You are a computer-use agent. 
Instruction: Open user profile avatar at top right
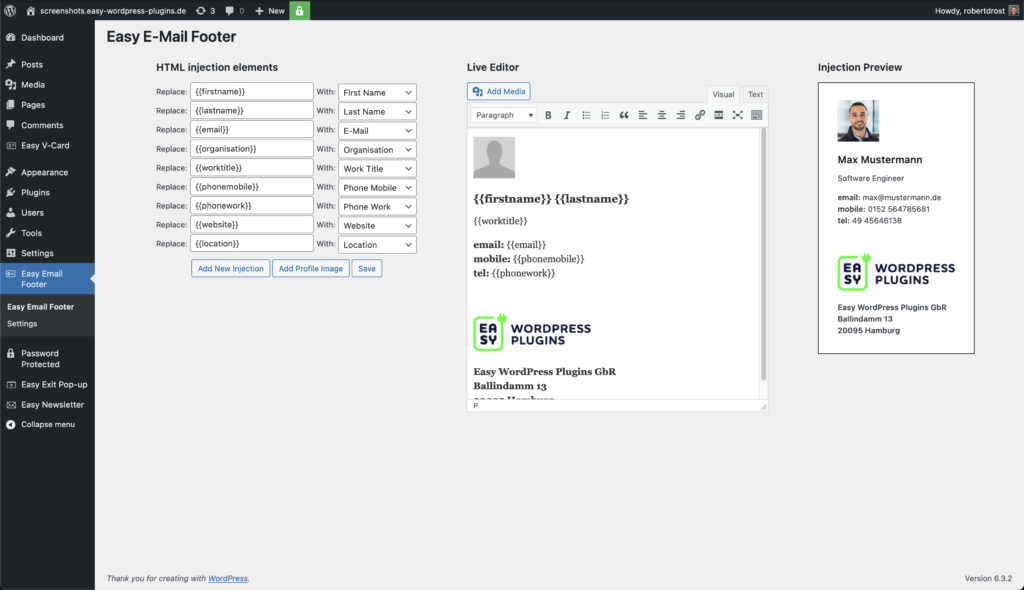(1013, 10)
